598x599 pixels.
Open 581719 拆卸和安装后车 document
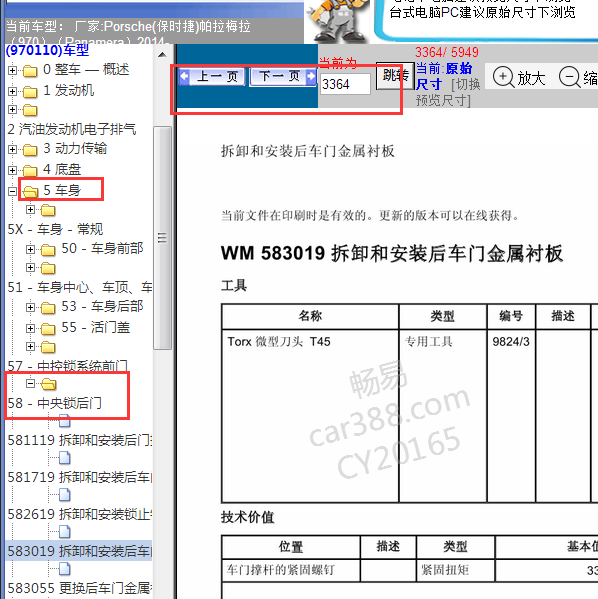pos(79,478)
